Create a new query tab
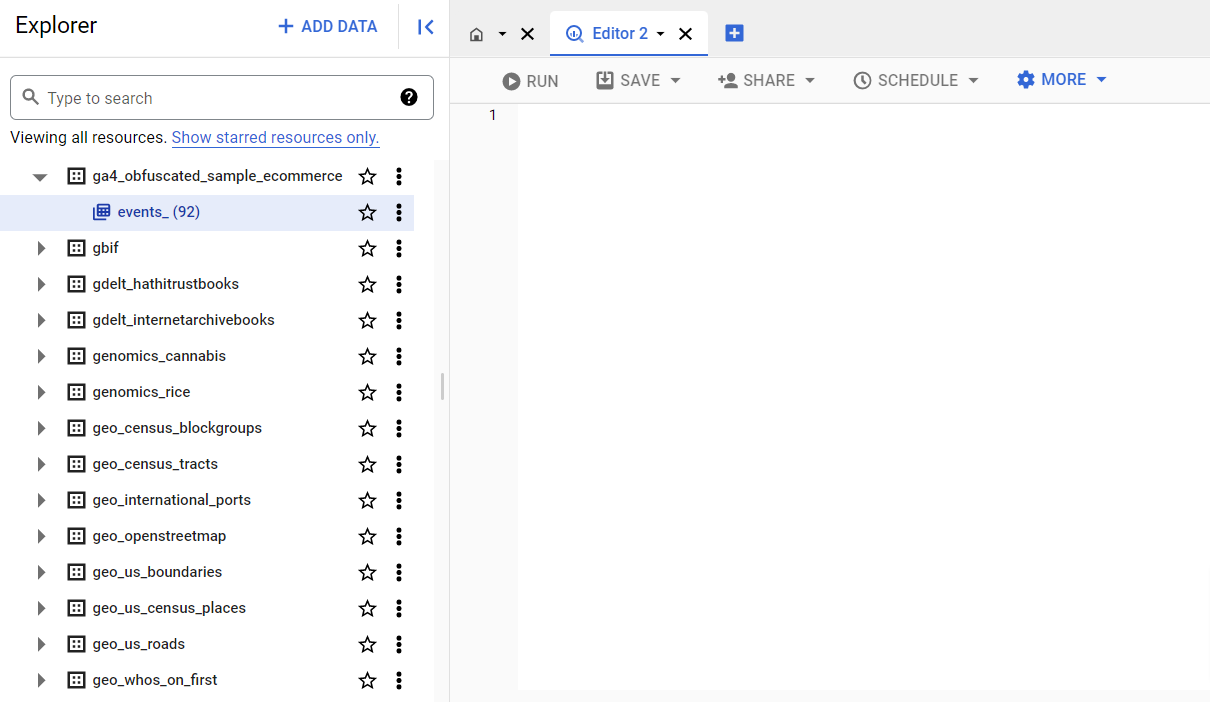 [x=734, y=33]
